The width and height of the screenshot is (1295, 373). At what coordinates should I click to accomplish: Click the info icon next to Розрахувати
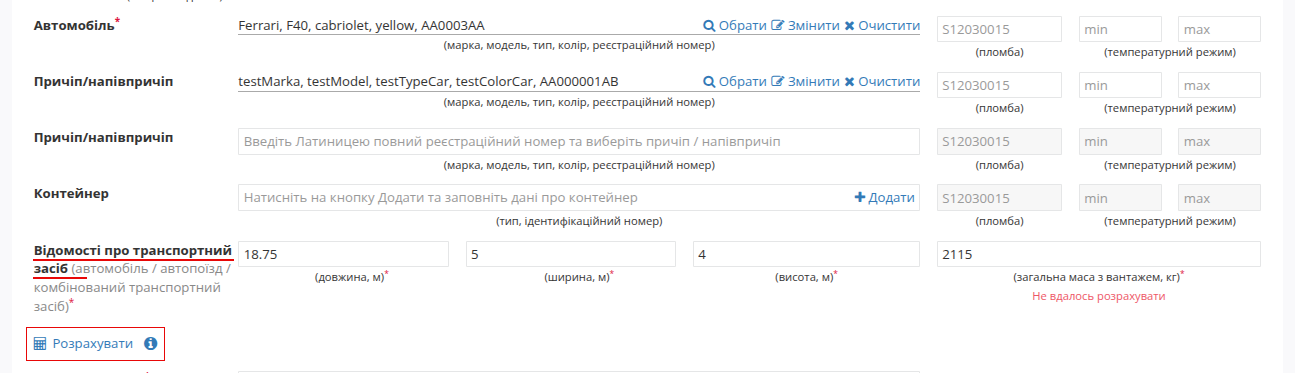[151, 344]
